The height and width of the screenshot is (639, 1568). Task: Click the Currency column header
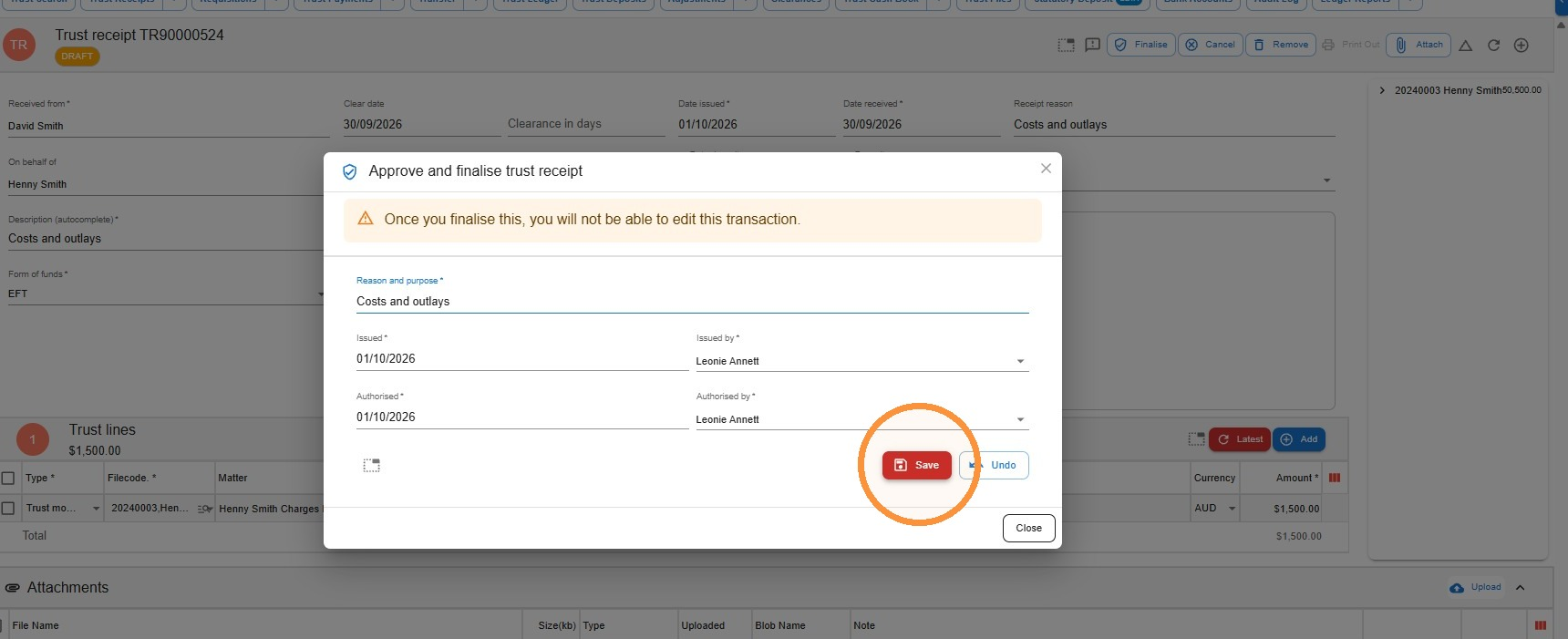click(x=1214, y=478)
